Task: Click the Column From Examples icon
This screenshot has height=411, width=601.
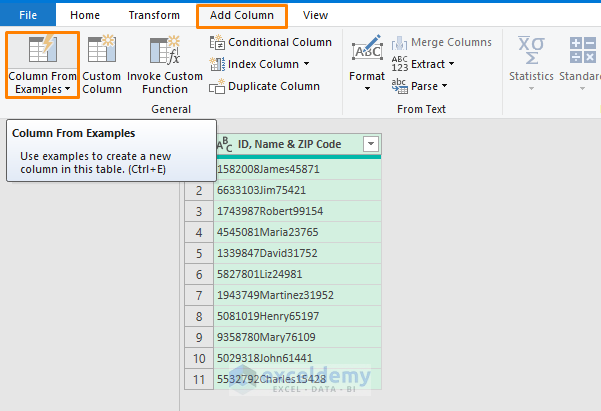Action: 41,51
